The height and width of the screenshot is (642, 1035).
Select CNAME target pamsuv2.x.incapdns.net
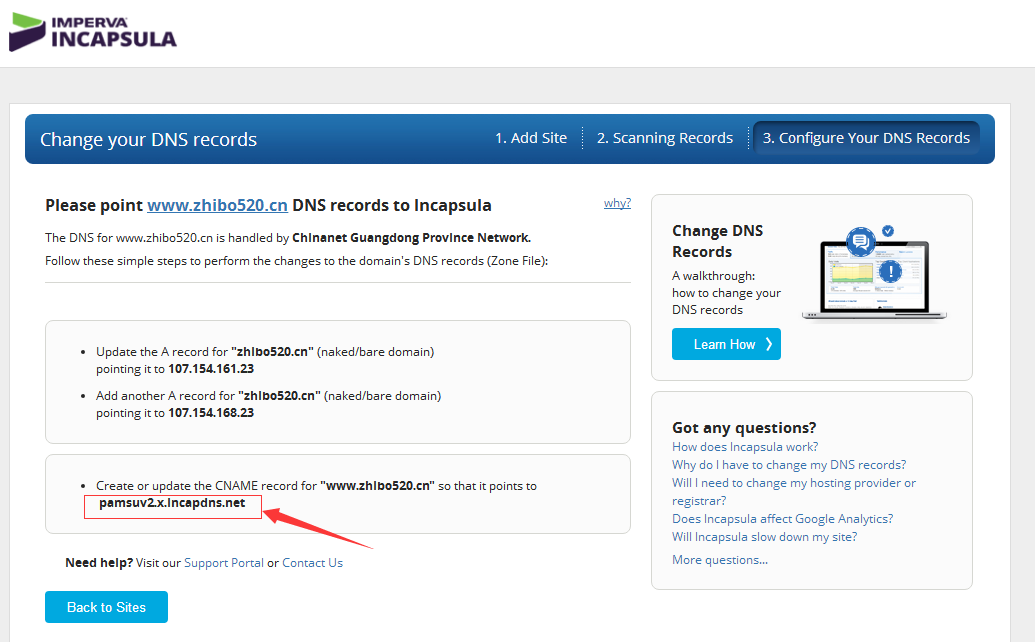tap(172, 503)
